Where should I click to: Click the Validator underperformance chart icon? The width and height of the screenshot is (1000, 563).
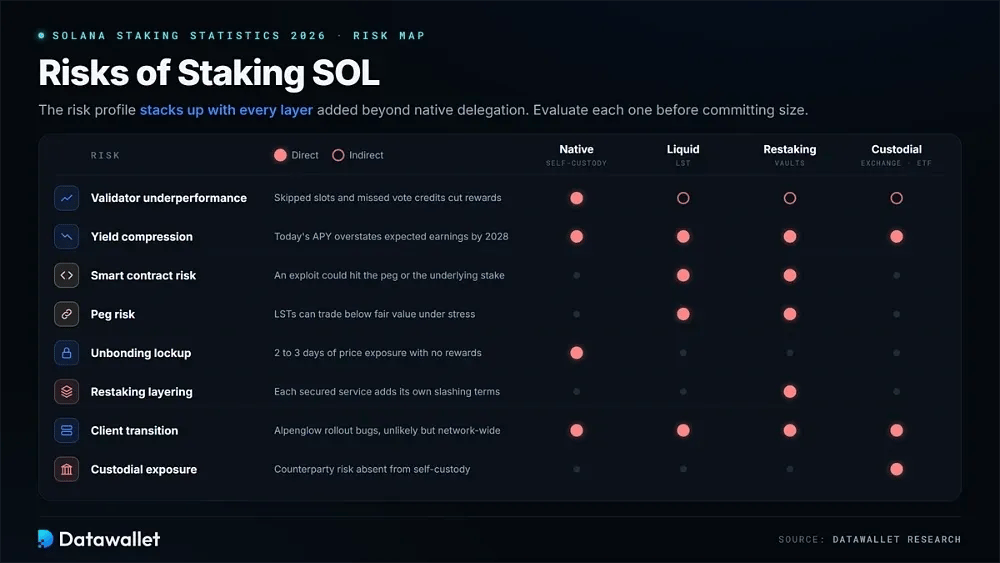point(66,198)
